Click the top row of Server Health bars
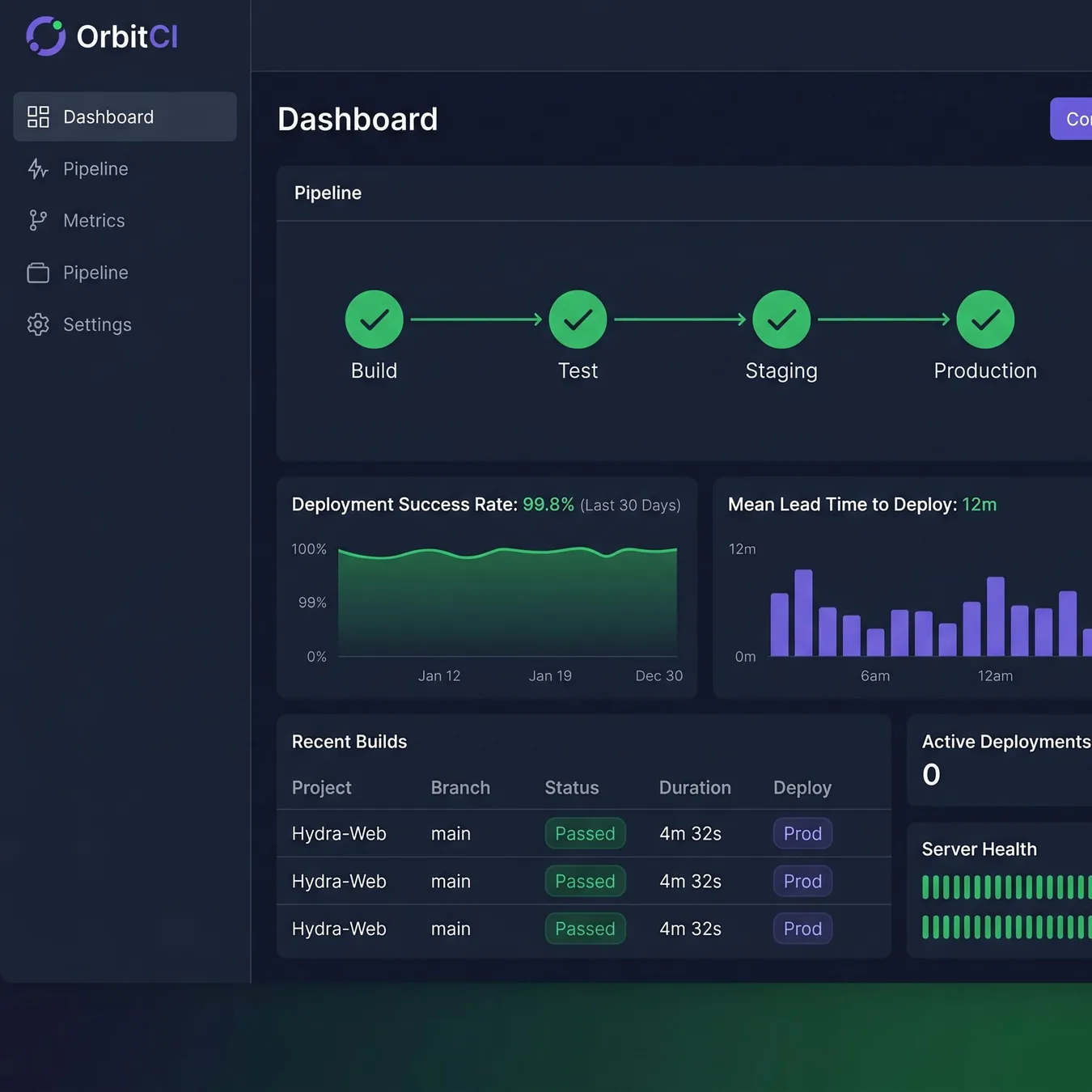The width and height of the screenshot is (1092, 1092). (1007, 887)
